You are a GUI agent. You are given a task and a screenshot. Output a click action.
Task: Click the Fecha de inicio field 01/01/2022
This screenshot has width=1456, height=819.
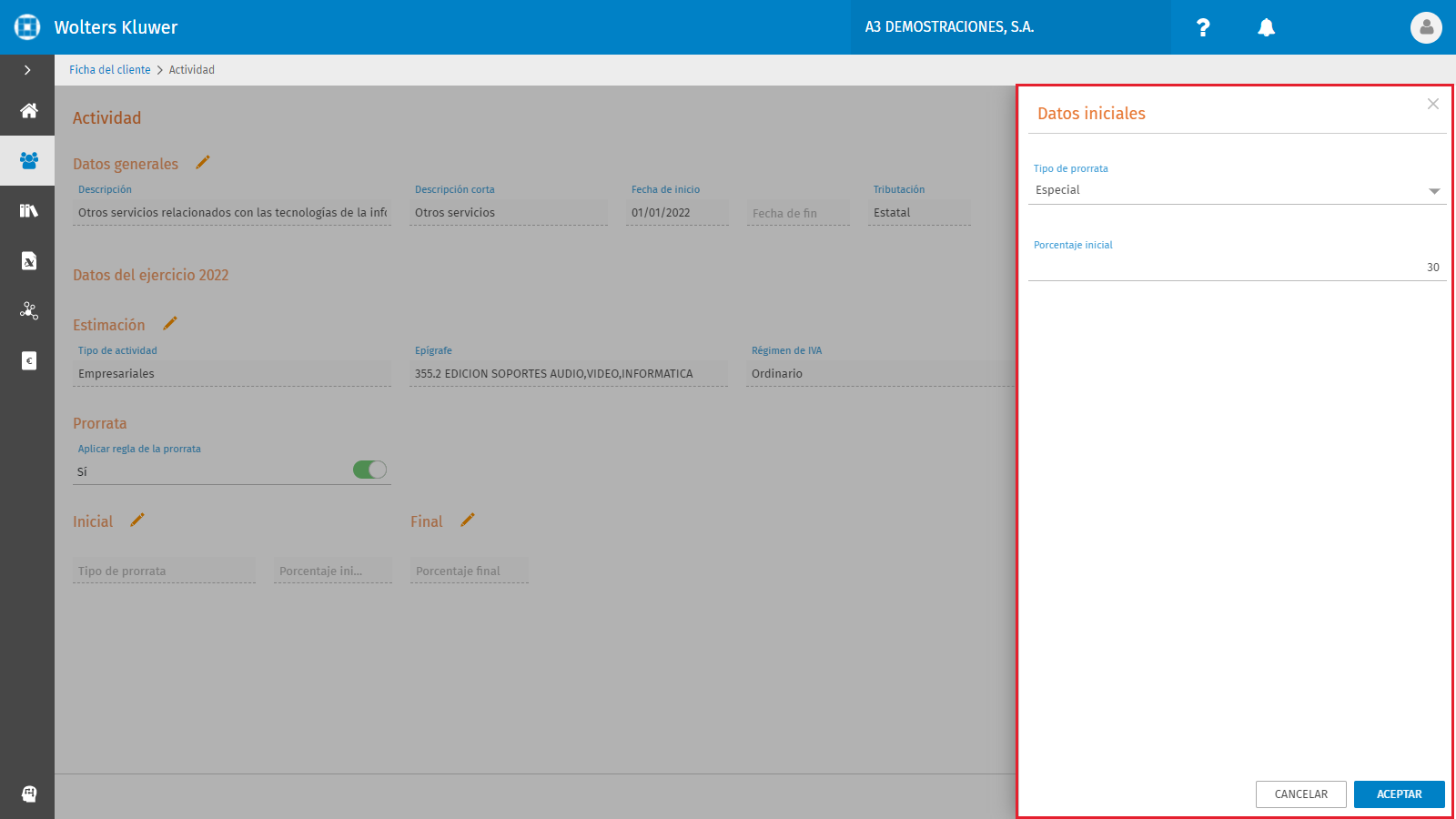pyautogui.click(x=677, y=213)
